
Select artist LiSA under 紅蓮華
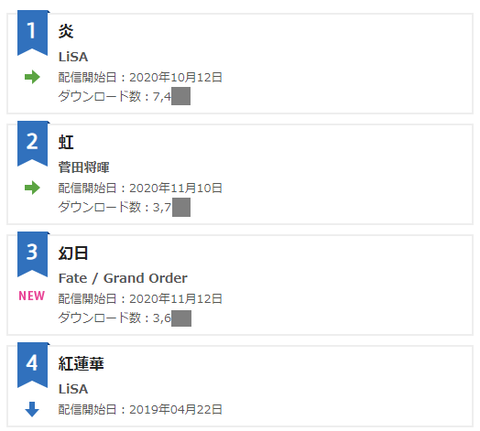click(x=73, y=389)
